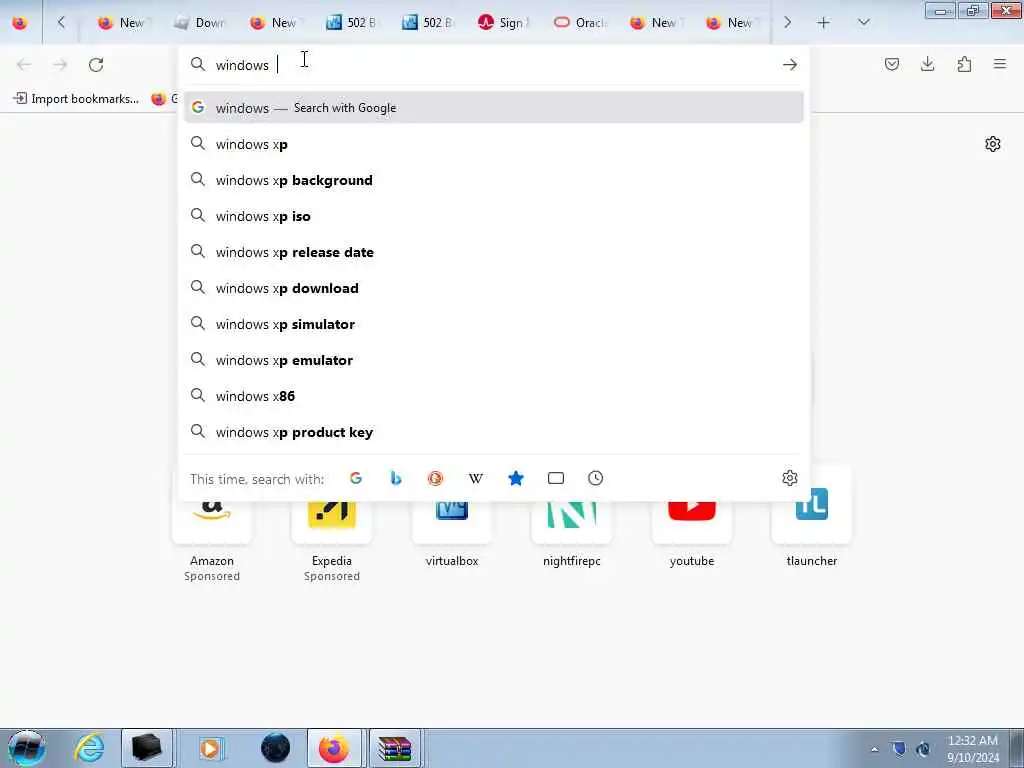The height and width of the screenshot is (768, 1024).
Task: Choose suggestion 'windows xp product key'
Action: [x=494, y=432]
